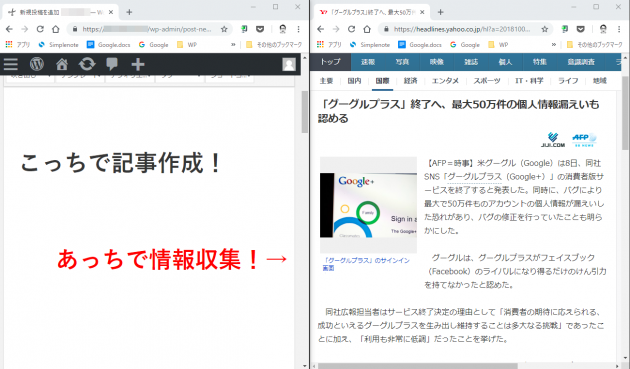Open the IT・科学 news category

click(x=529, y=81)
